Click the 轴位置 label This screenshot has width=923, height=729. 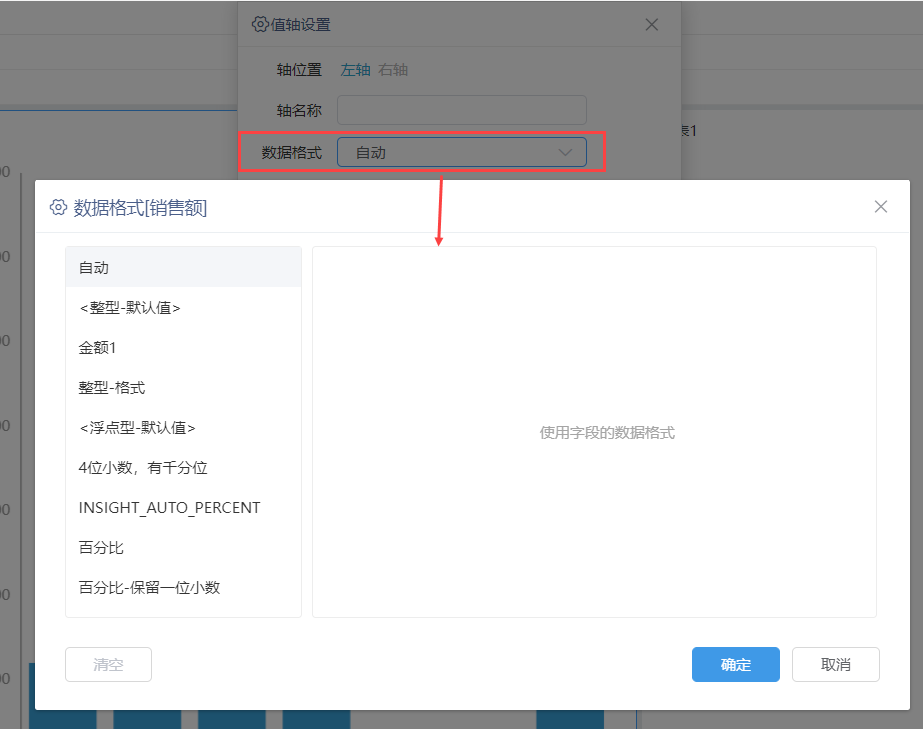[x=299, y=70]
